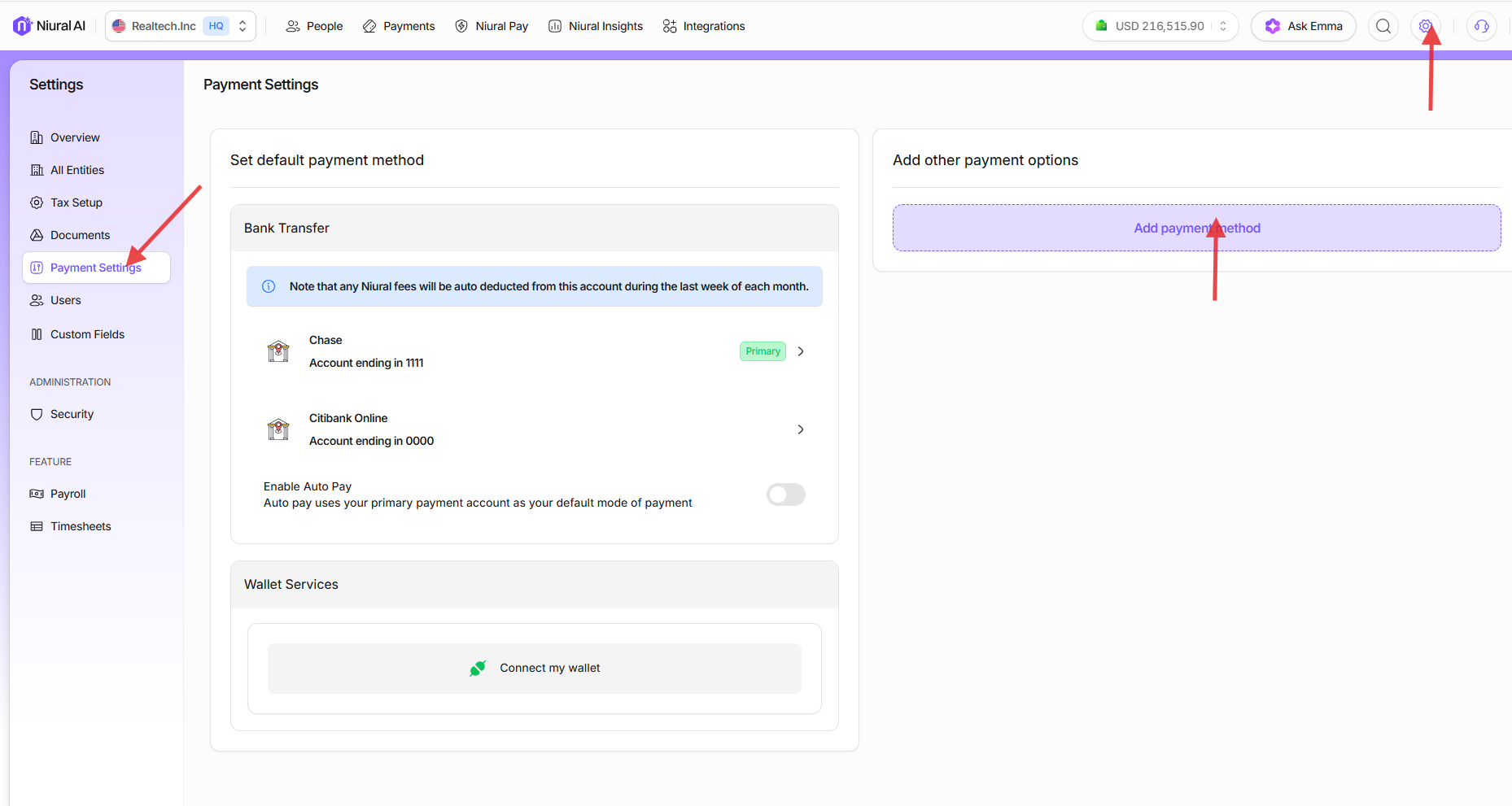This screenshot has height=806, width=1512.
Task: Go to Overview settings
Action: [96, 137]
